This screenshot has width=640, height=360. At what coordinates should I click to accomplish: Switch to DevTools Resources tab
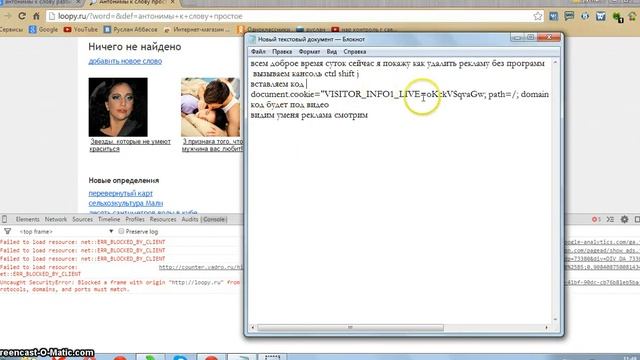(163, 220)
